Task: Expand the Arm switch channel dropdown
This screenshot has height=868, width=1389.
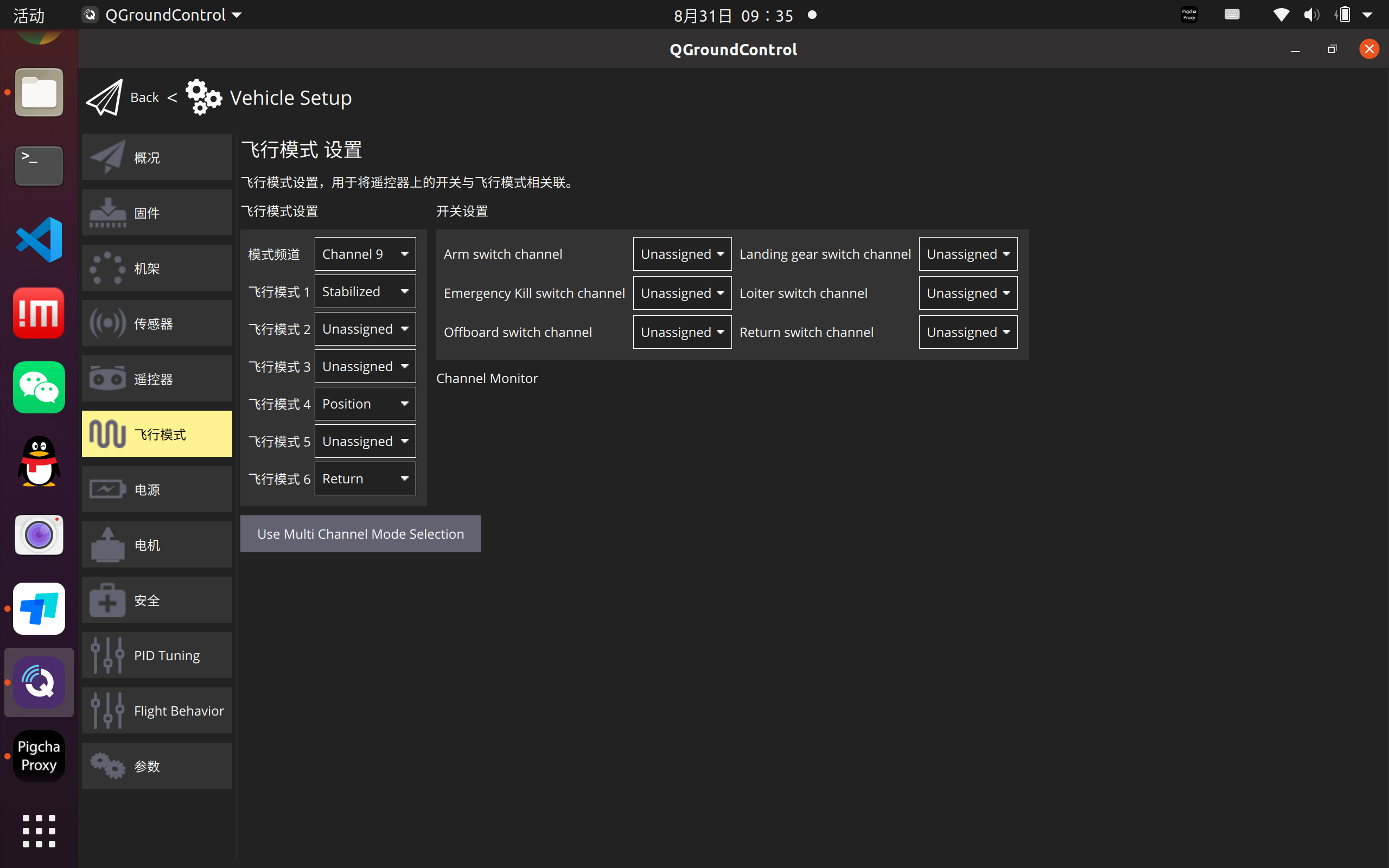Action: point(682,254)
